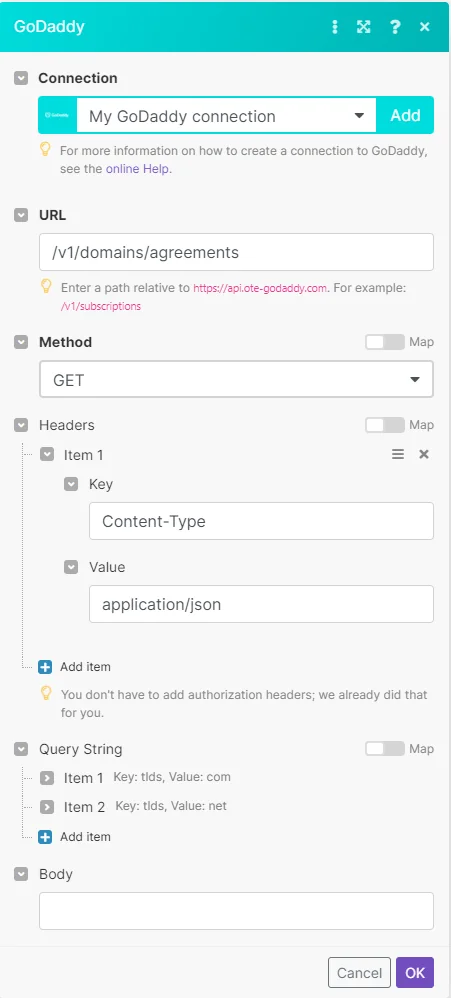Open the online Help link

coord(139,169)
